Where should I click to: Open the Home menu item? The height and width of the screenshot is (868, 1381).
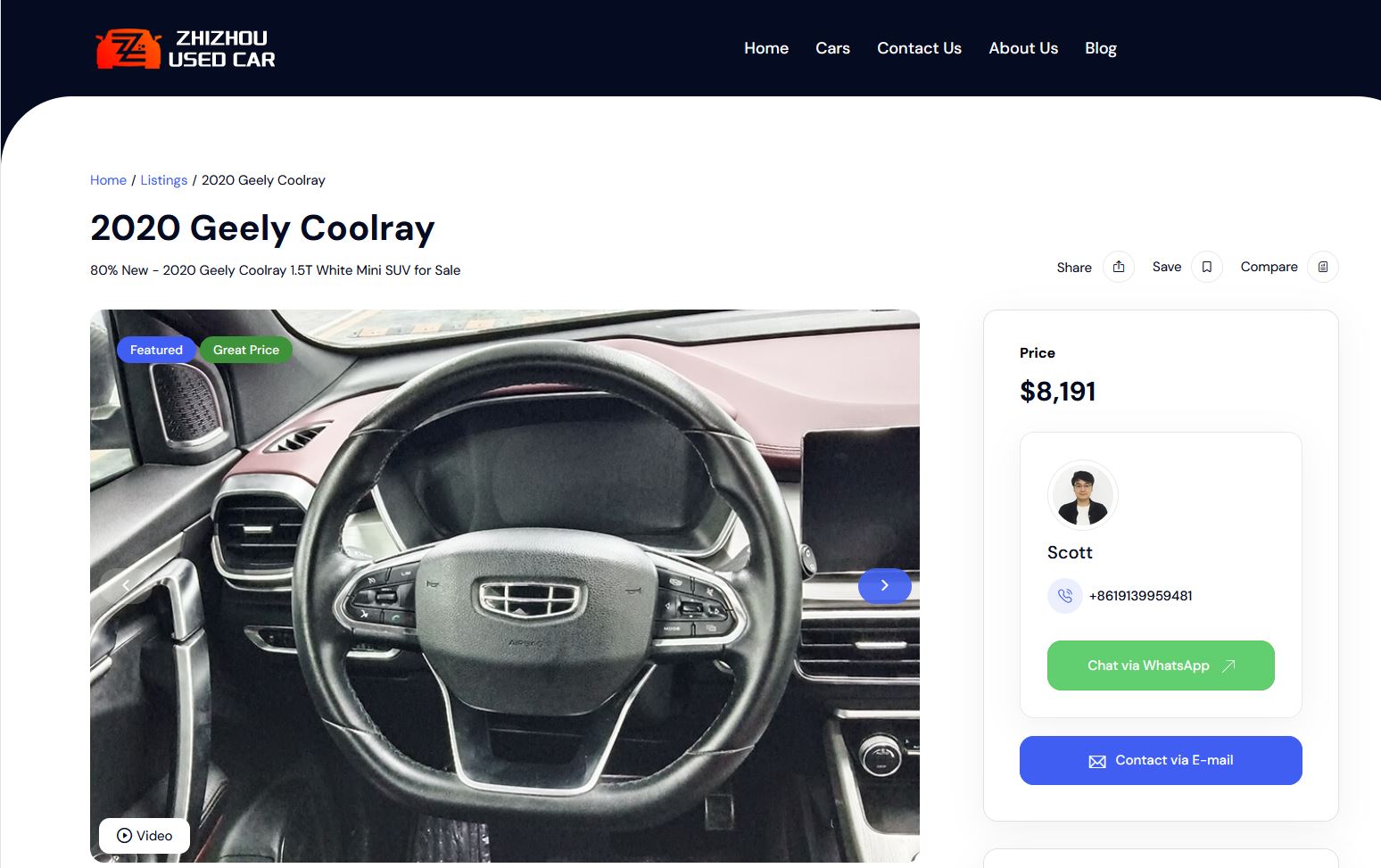coord(766,48)
